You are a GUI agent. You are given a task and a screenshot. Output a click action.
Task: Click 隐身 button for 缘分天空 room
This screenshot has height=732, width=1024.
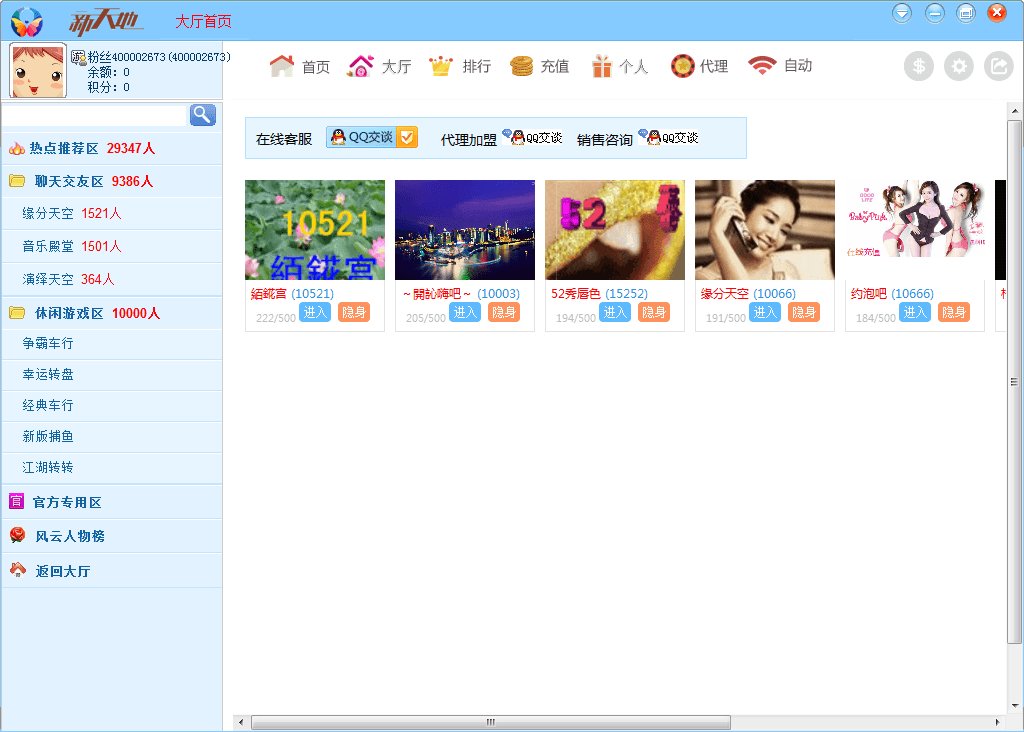[x=803, y=312]
